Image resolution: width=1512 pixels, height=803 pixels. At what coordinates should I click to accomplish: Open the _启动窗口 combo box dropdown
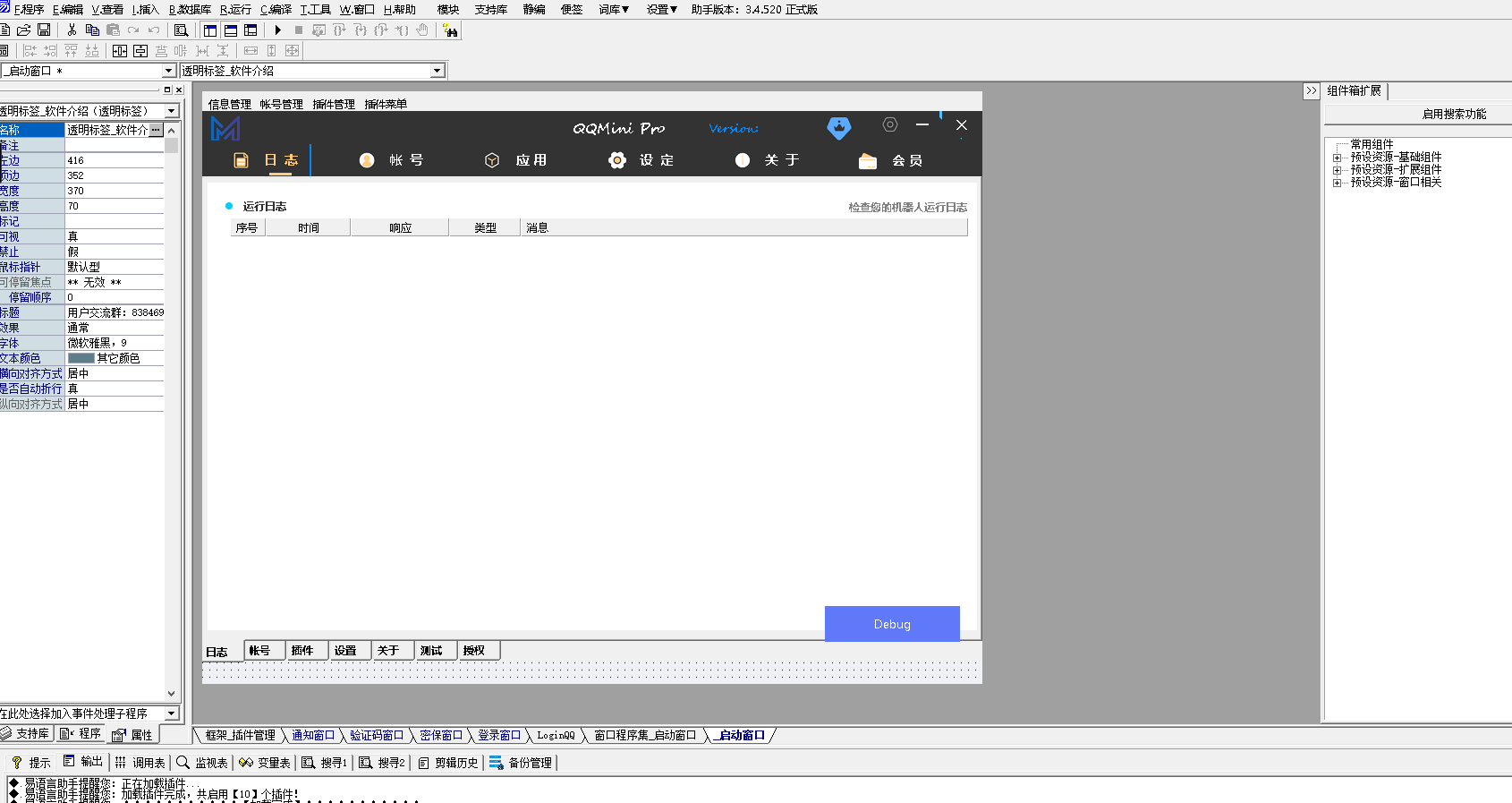tap(168, 71)
